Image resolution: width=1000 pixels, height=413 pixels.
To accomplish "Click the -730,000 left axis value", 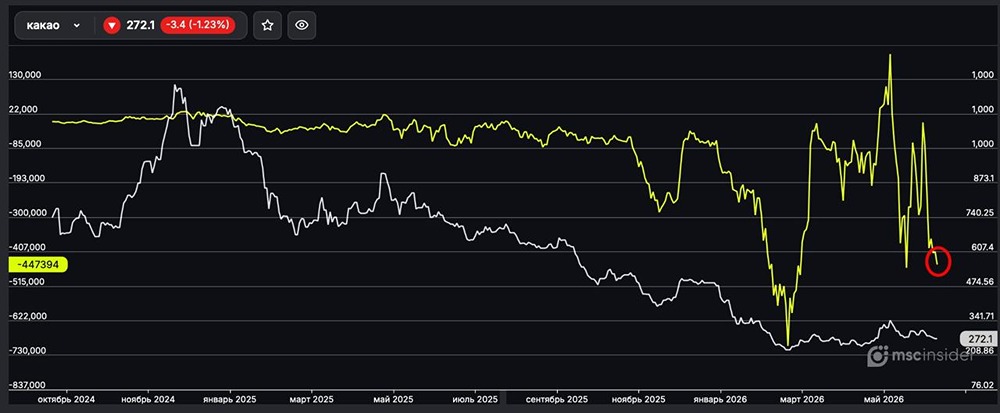I will [25, 351].
